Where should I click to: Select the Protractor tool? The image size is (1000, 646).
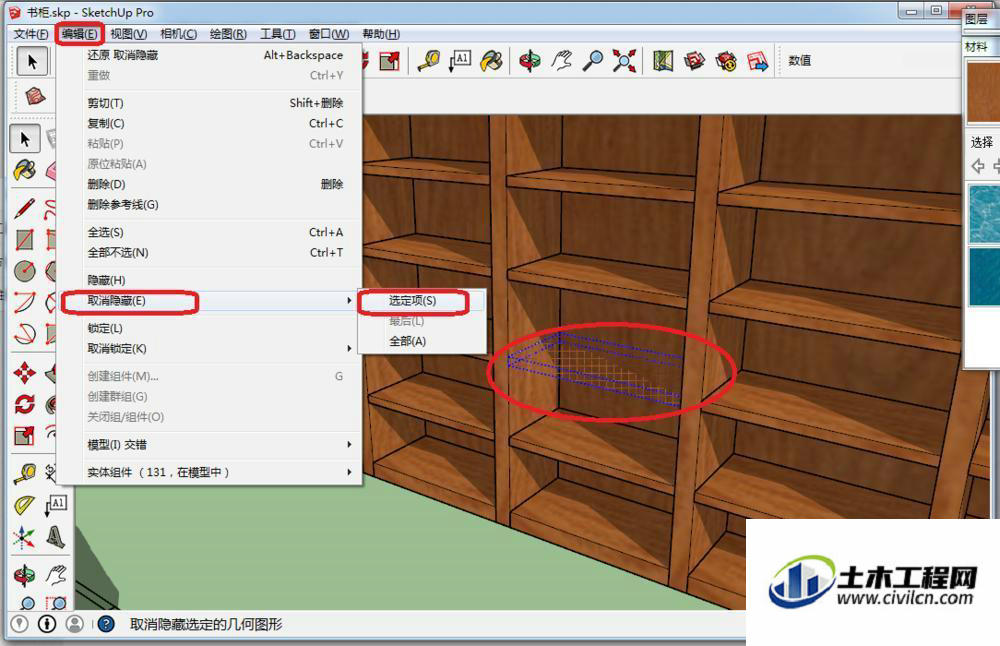[x=25, y=505]
